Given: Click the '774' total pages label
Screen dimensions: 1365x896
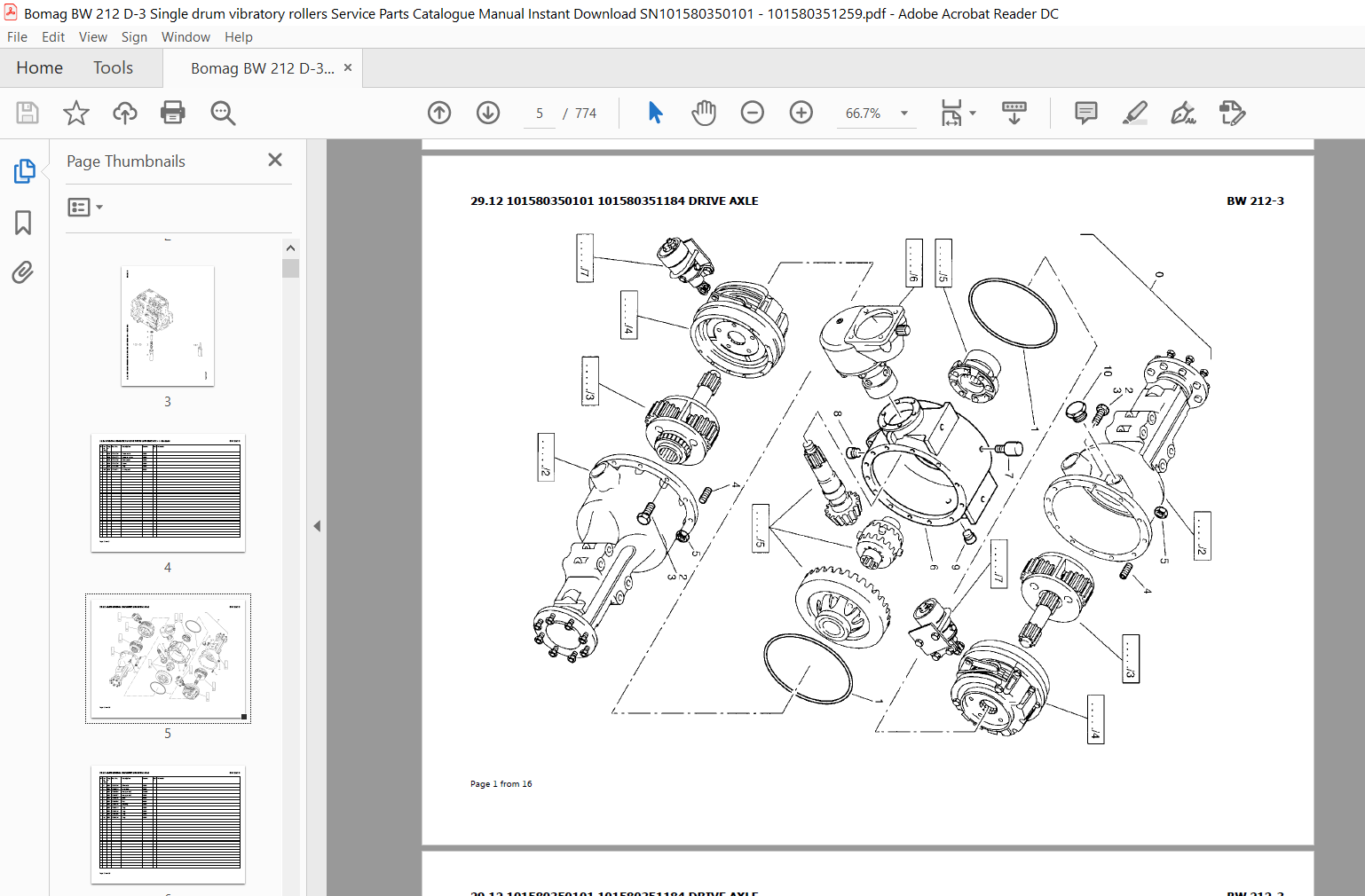Looking at the screenshot, I should point(586,114).
